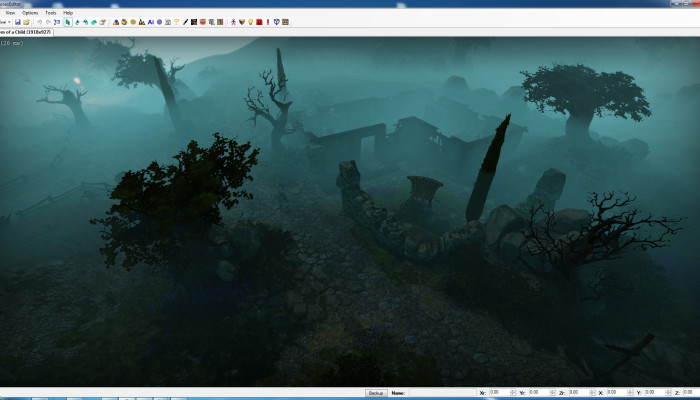Click the blue AI toolbar icon

point(151,22)
